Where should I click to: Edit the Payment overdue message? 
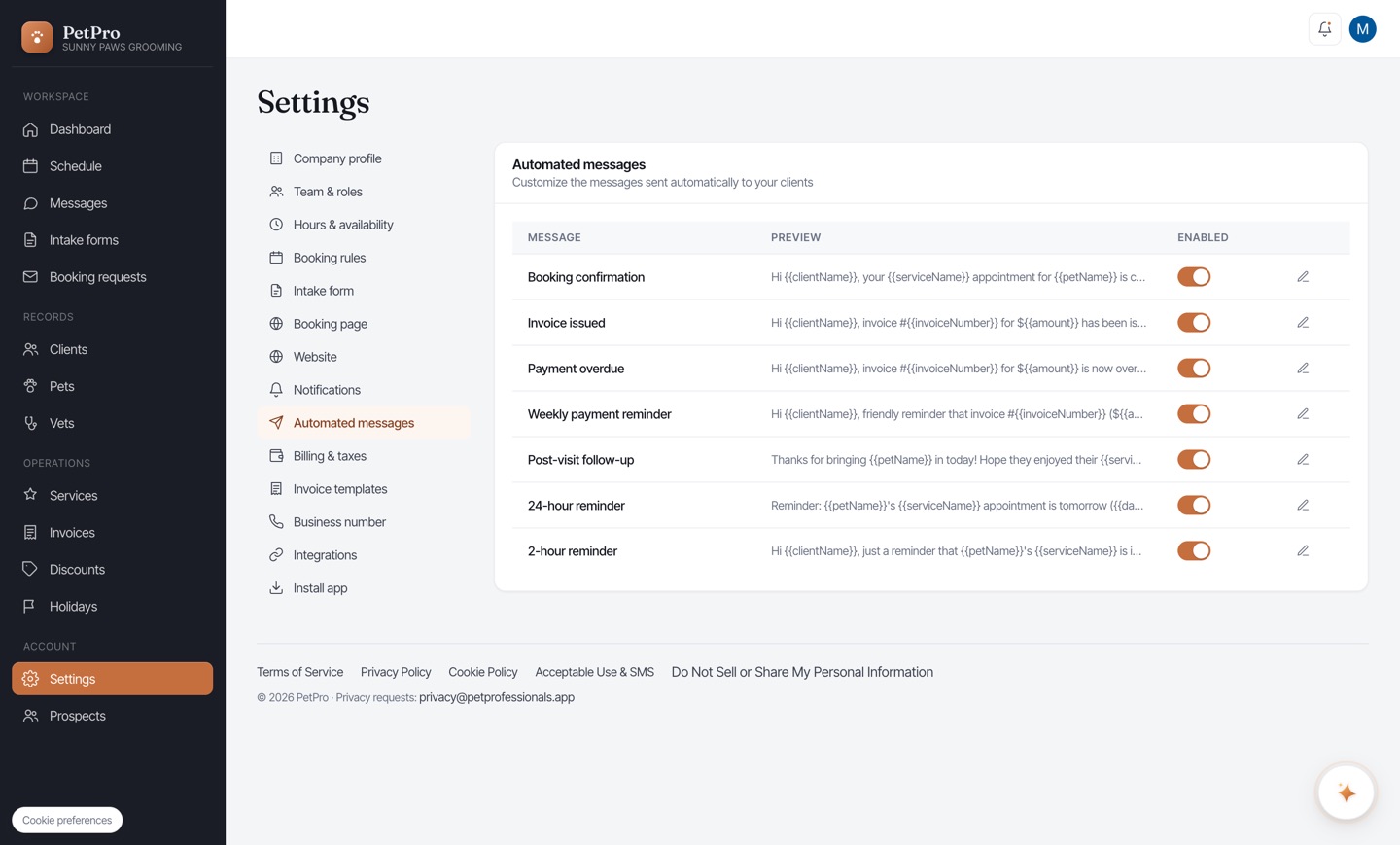1303,369
